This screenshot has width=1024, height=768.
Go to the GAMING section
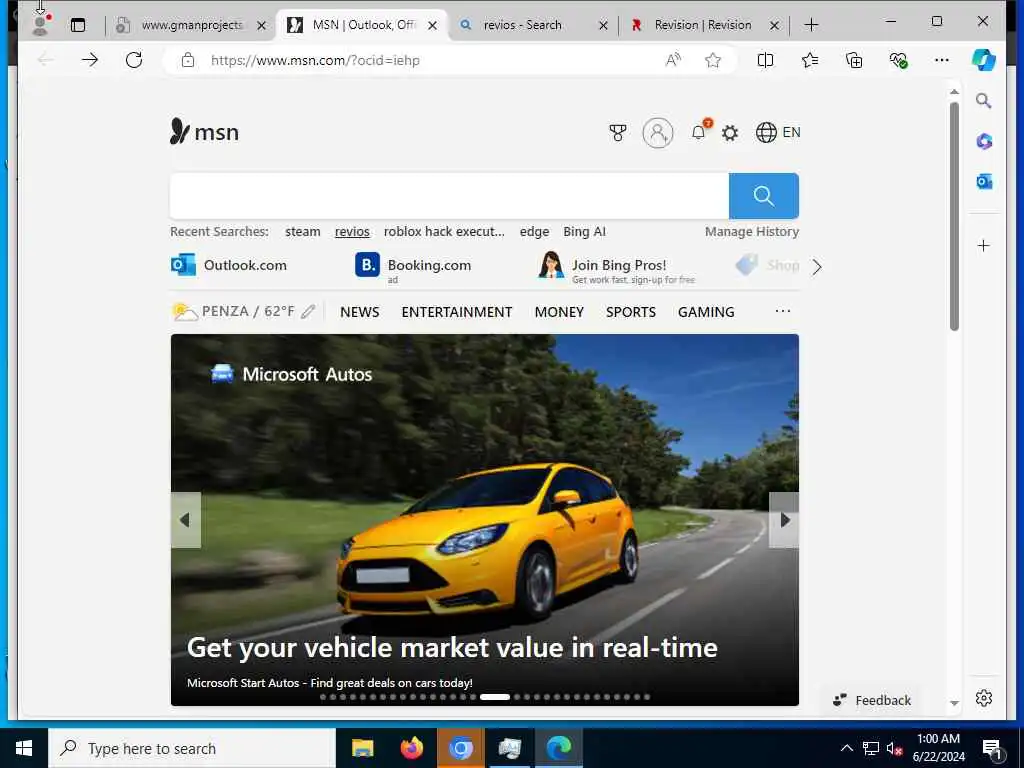(706, 312)
